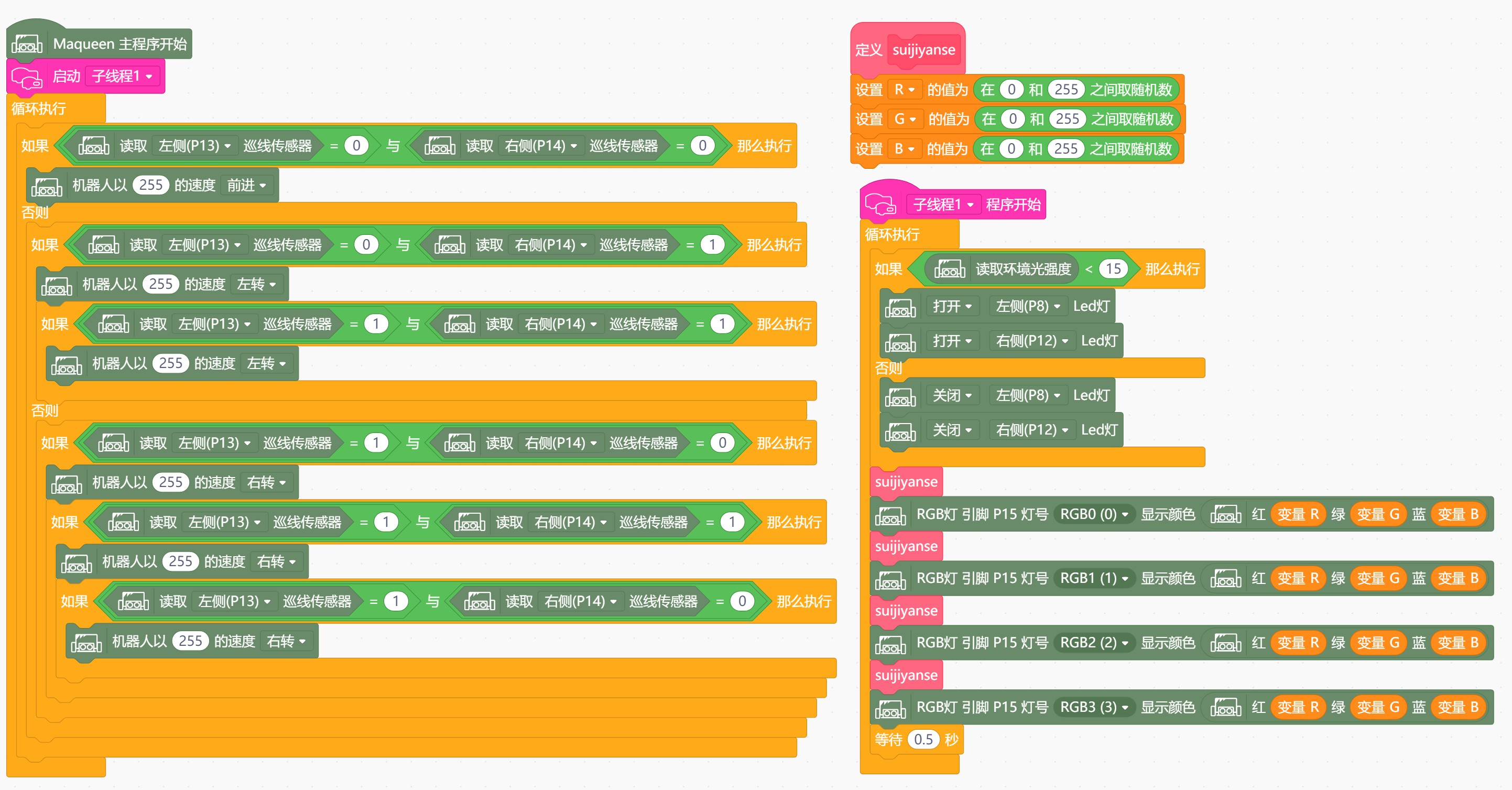Edit random min 0 for variable G

point(1013,119)
